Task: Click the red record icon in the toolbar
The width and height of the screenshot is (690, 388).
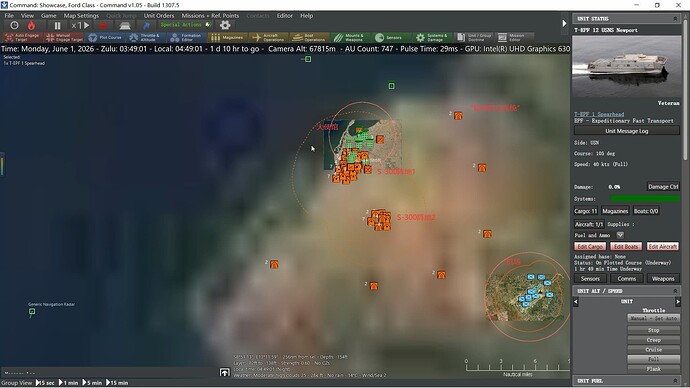Action: point(103,26)
